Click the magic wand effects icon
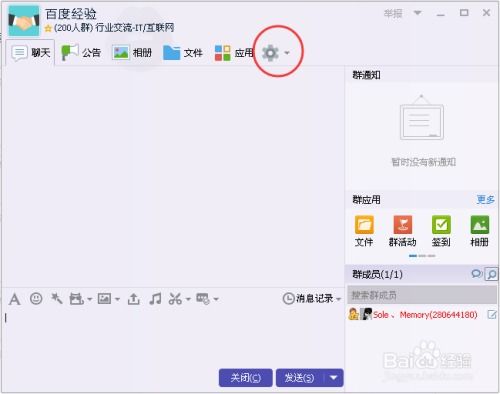 [57, 298]
